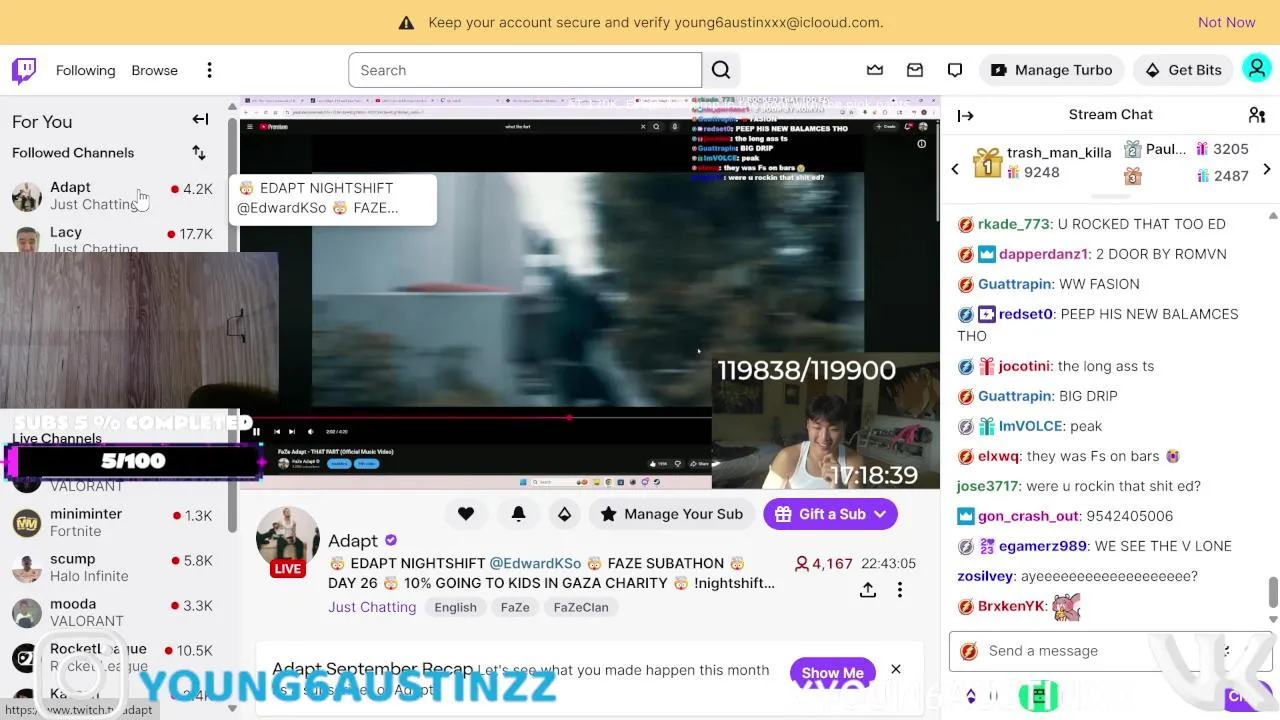Open the Following page

[x=85, y=70]
